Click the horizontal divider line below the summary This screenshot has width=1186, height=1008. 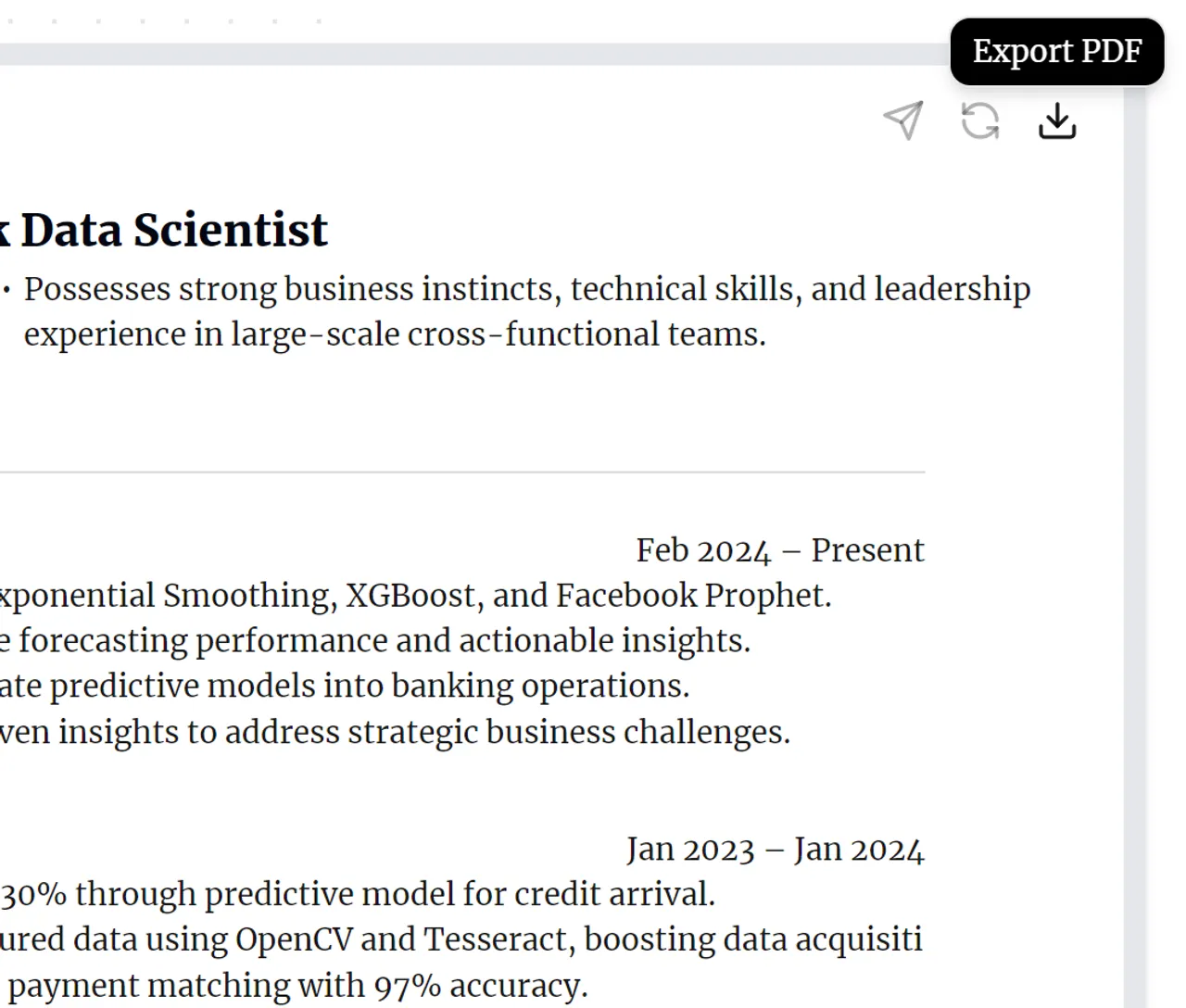463,472
